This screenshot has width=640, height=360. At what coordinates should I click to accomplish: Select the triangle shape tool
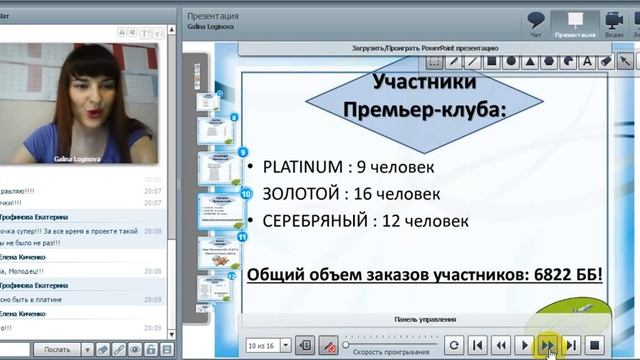[x=530, y=62]
